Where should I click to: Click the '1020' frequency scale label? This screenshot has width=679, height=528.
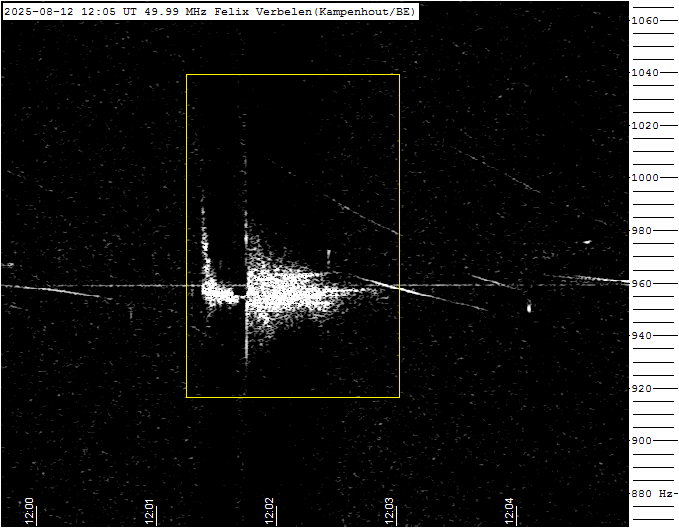[x=645, y=126]
